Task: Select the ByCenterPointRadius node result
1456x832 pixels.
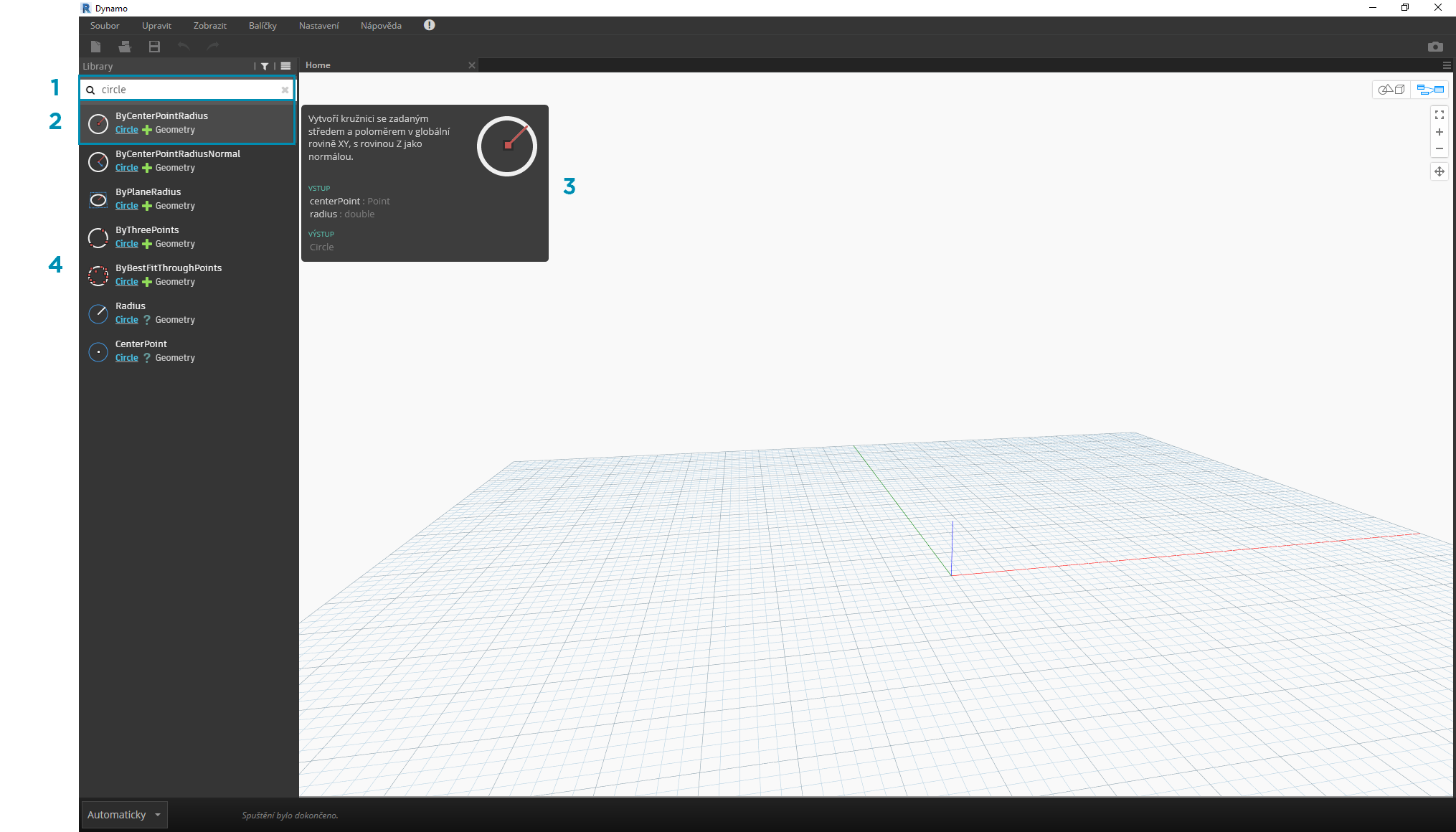Action: (x=186, y=123)
